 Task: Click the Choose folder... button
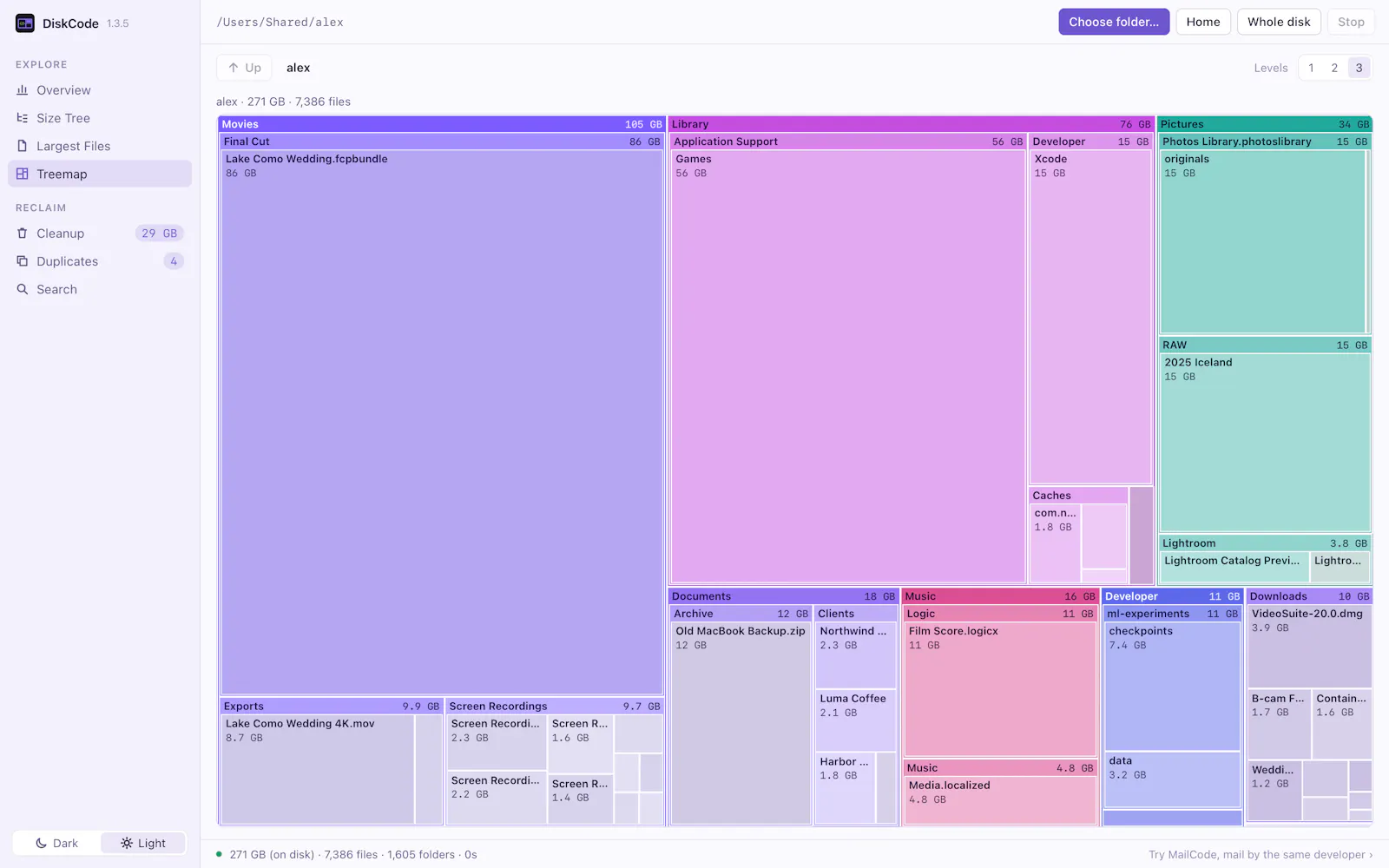click(x=1114, y=22)
